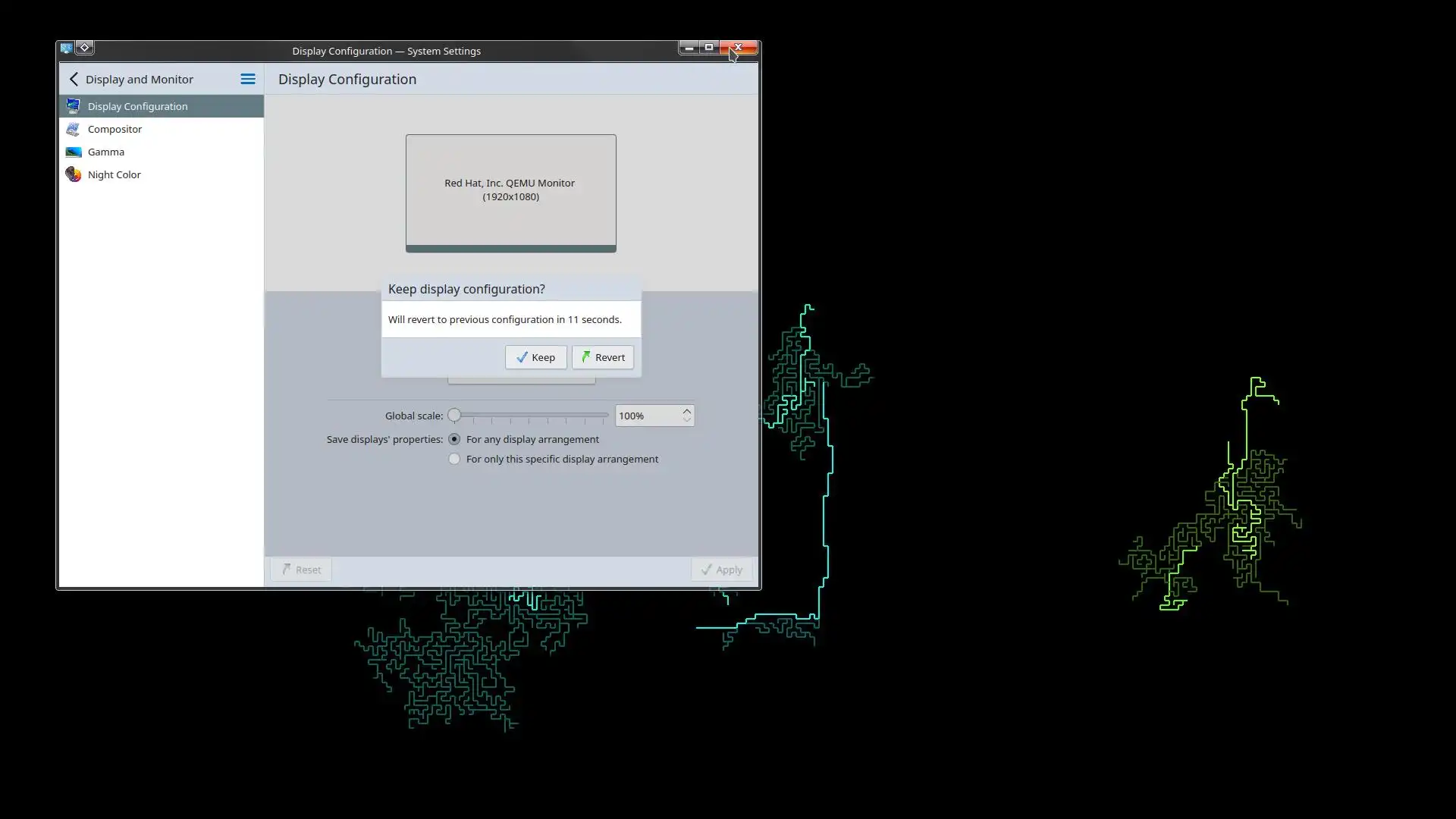
Task: Click the Compositor sidebar icon
Action: click(x=73, y=129)
